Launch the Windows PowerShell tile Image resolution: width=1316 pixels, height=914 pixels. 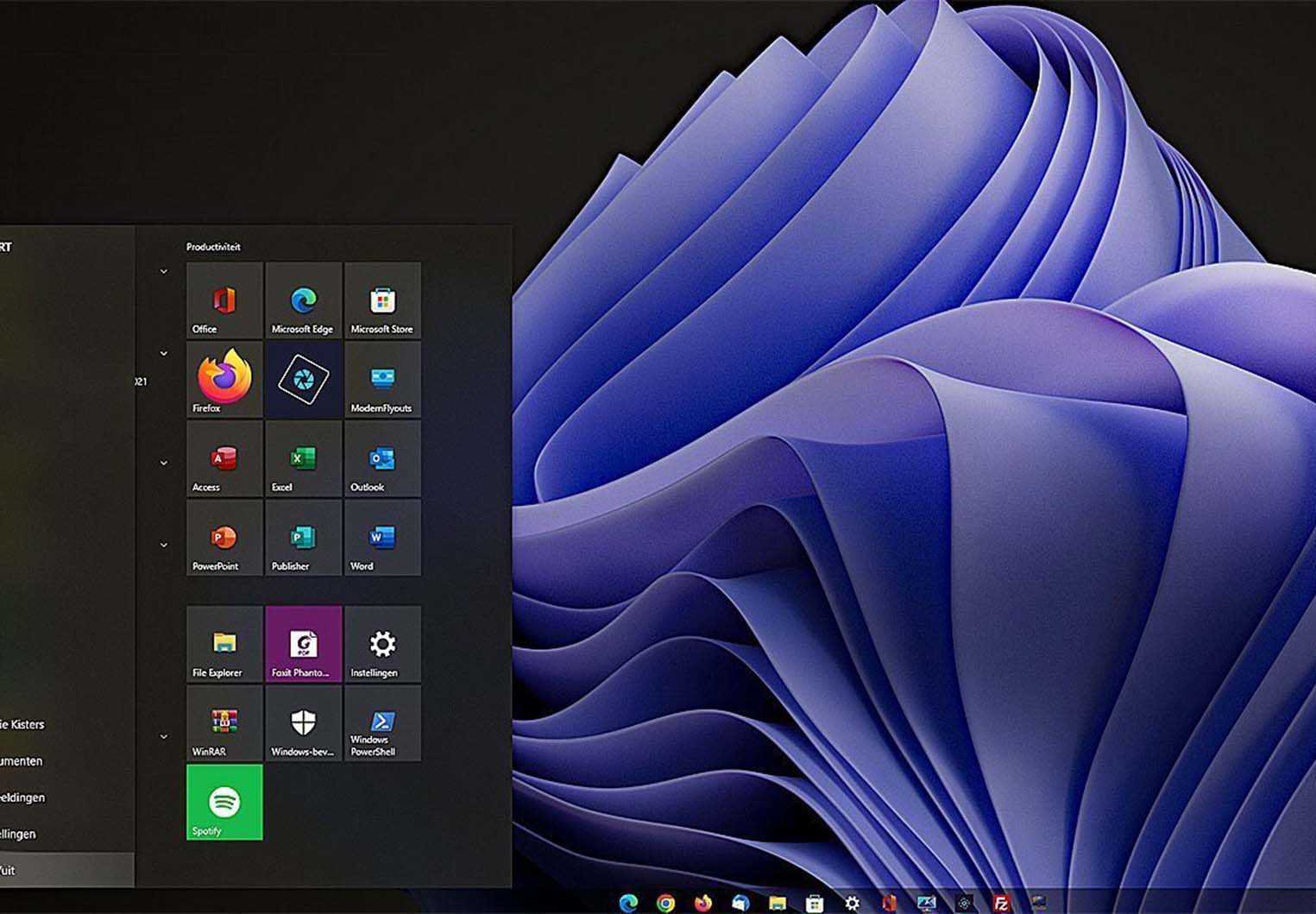tap(382, 723)
